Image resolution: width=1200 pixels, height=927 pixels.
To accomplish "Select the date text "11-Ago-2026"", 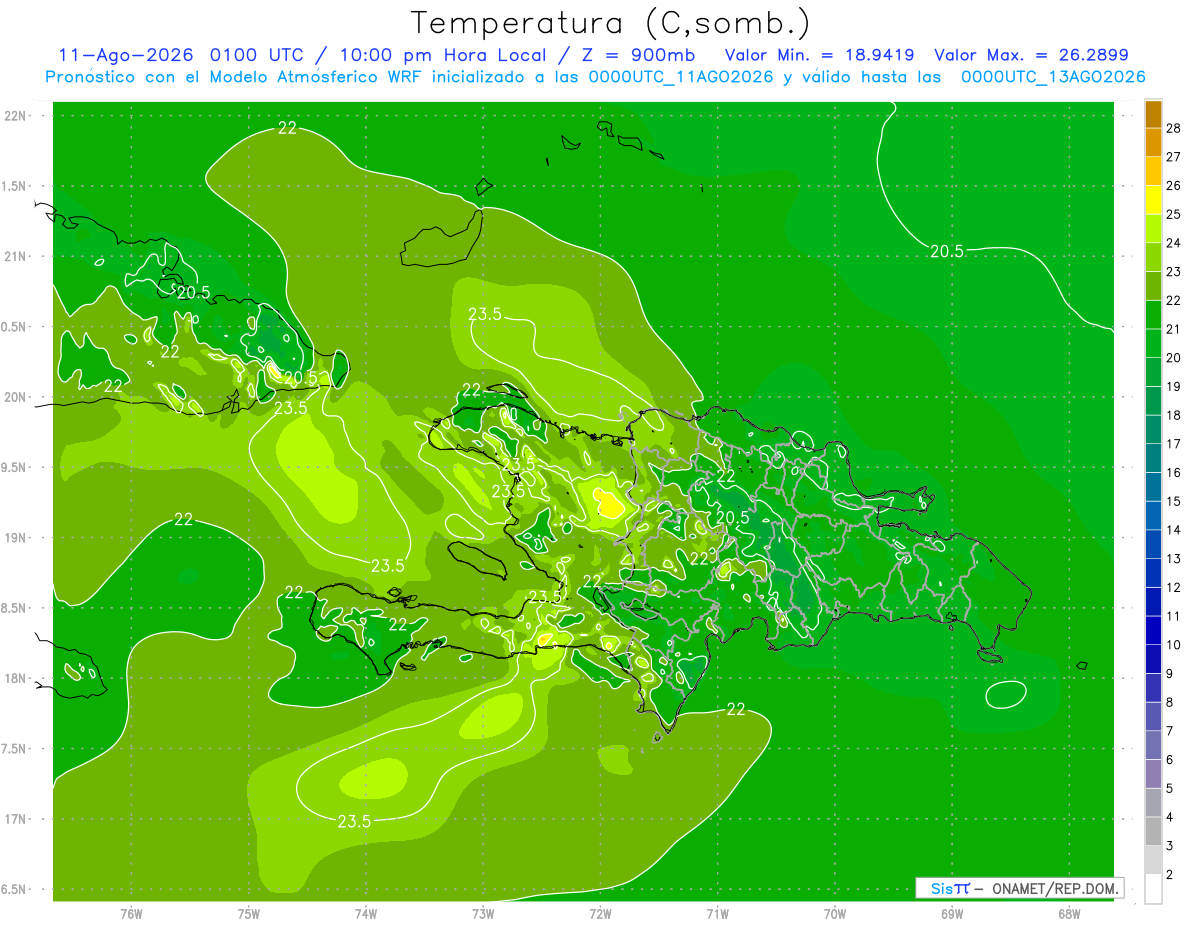I will coord(126,55).
